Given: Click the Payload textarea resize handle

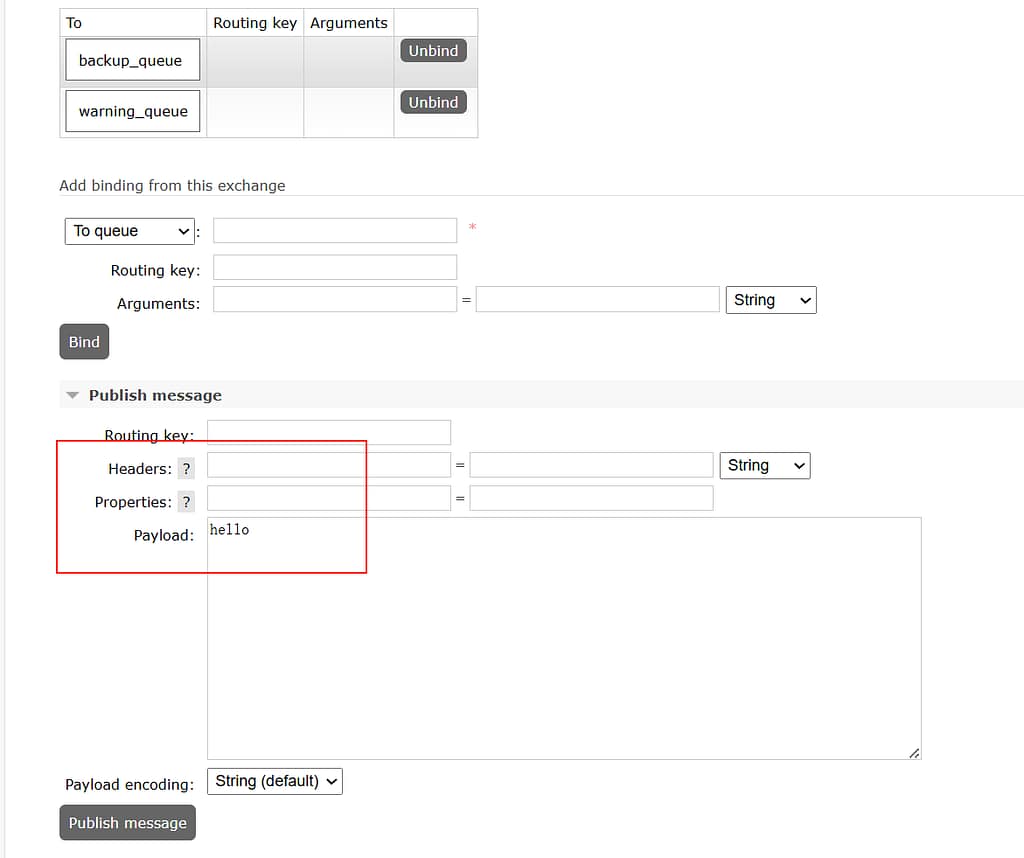Looking at the screenshot, I should click(914, 753).
